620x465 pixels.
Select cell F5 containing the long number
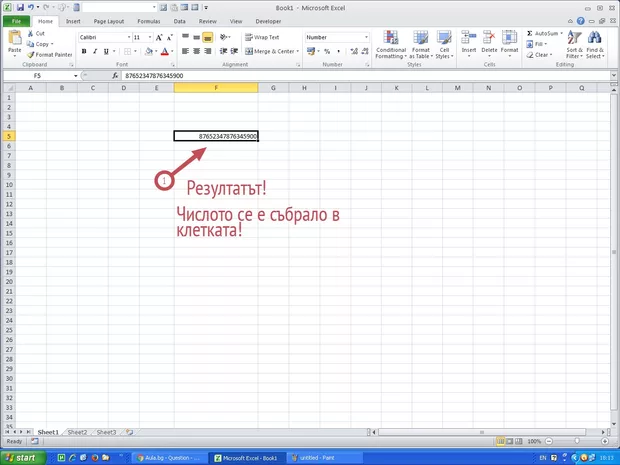coord(216,136)
